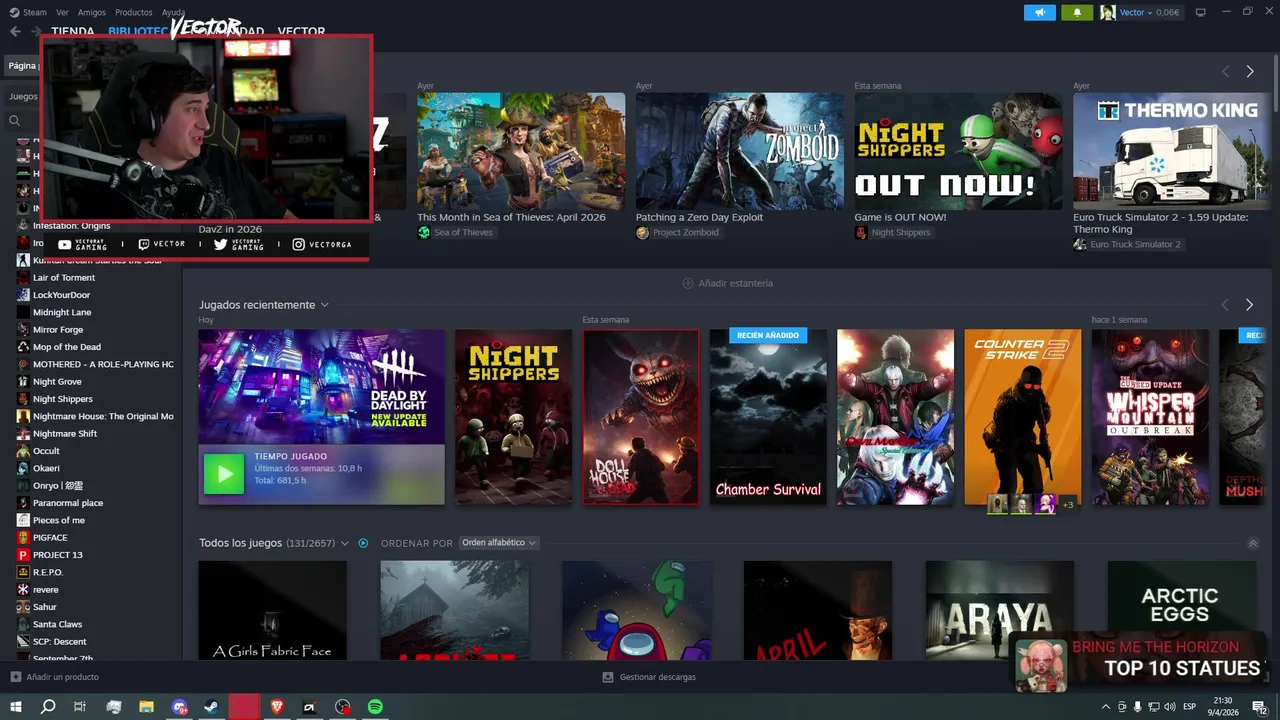
Task: Select the Arctic Eggs game tile
Action: 1181,610
